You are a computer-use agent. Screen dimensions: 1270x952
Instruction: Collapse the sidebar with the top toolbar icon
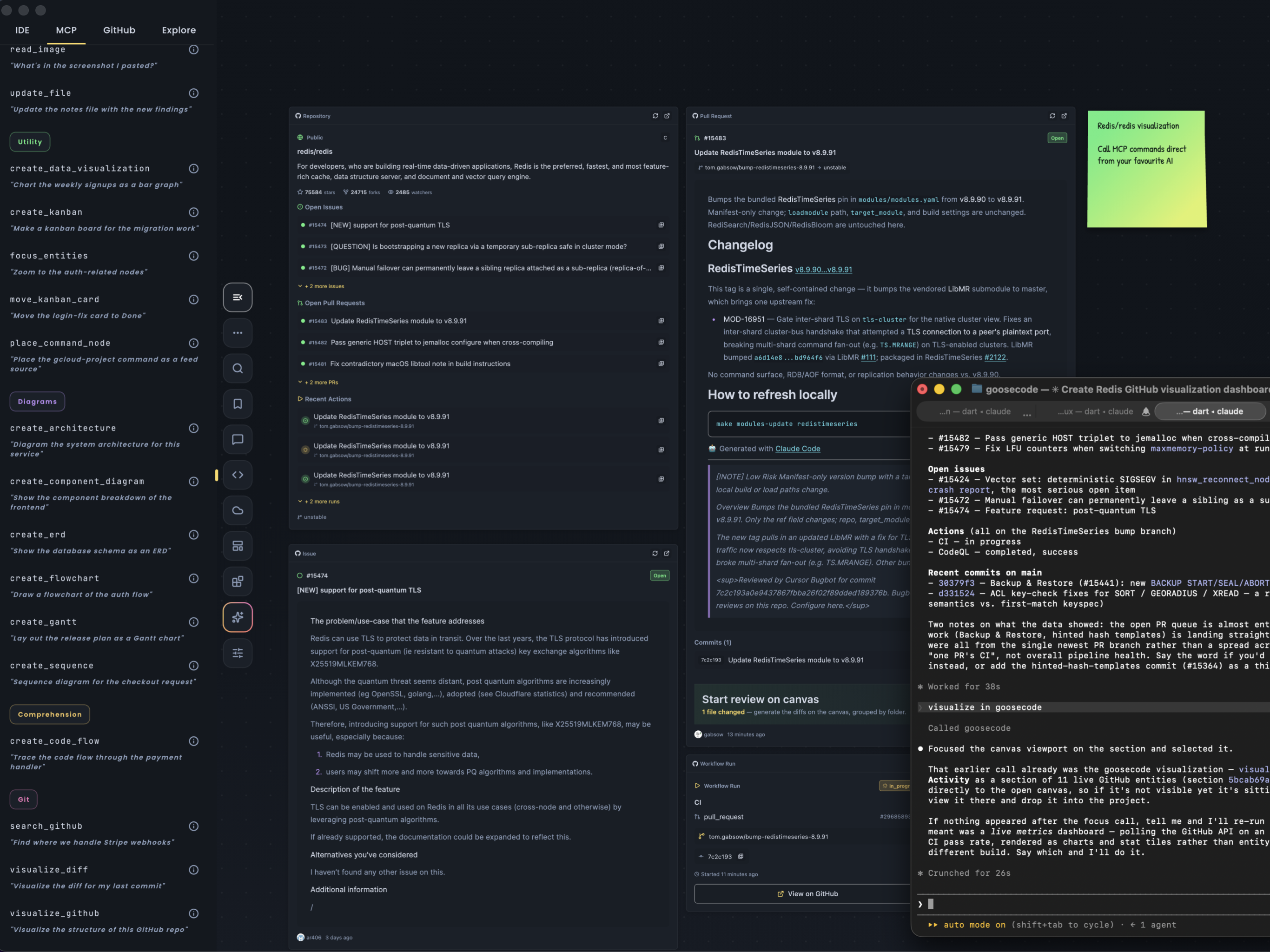[237, 297]
